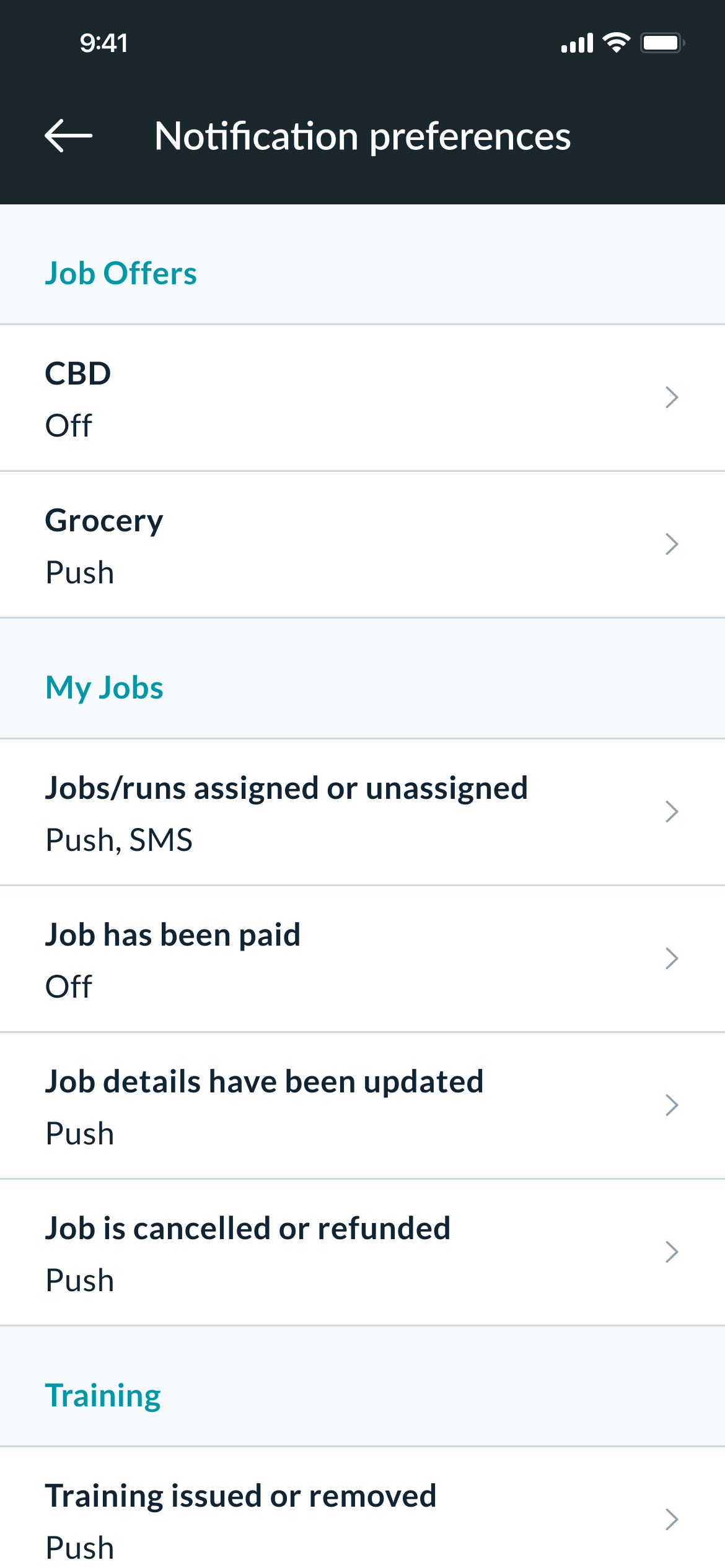Open Grocery settings via its chevron
725x1568 pixels.
(x=672, y=544)
